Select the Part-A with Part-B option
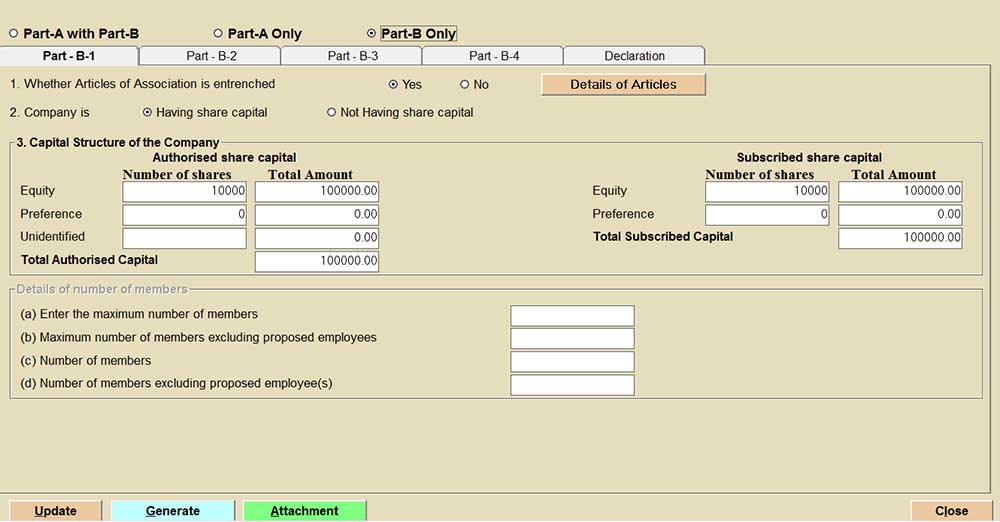The width and height of the screenshot is (1000, 522). pos(14,34)
